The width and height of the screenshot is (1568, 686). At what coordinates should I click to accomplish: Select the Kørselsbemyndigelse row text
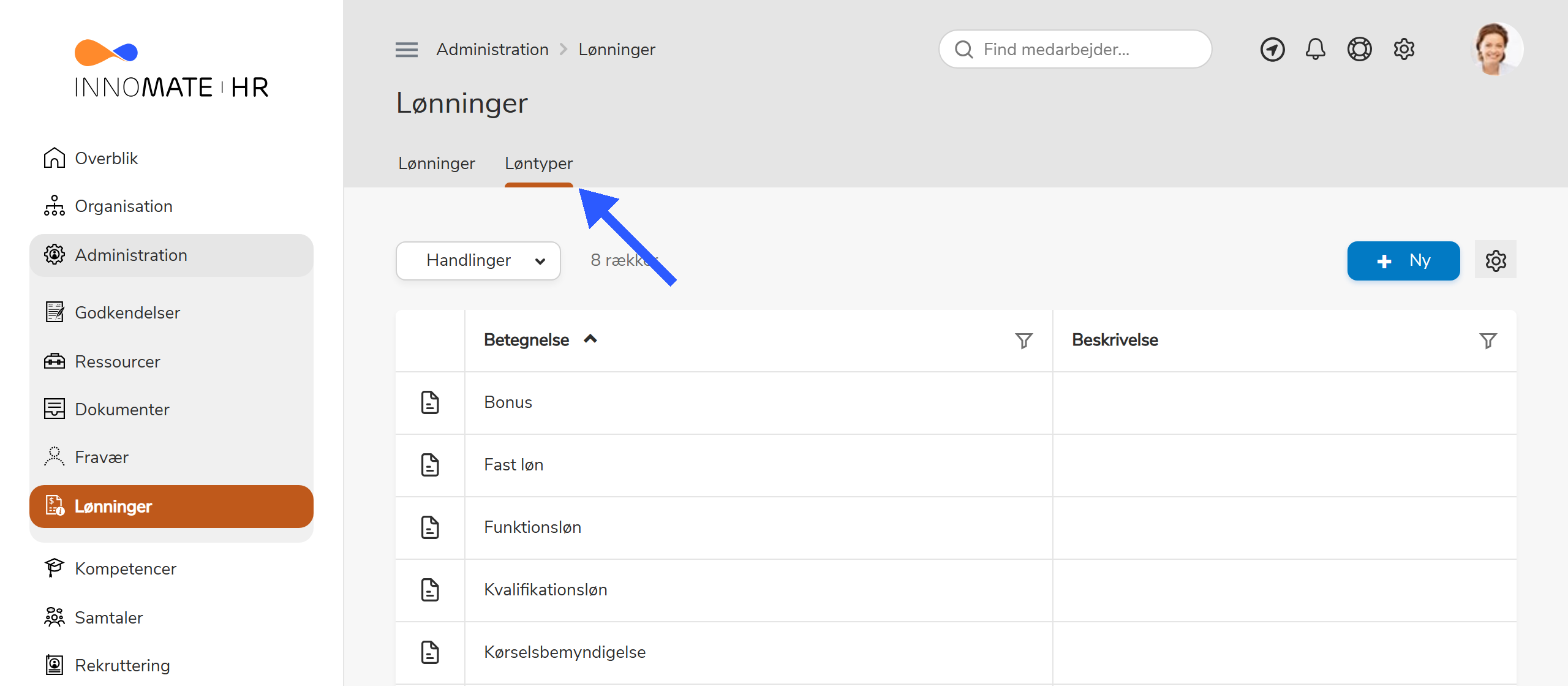pyautogui.click(x=565, y=652)
